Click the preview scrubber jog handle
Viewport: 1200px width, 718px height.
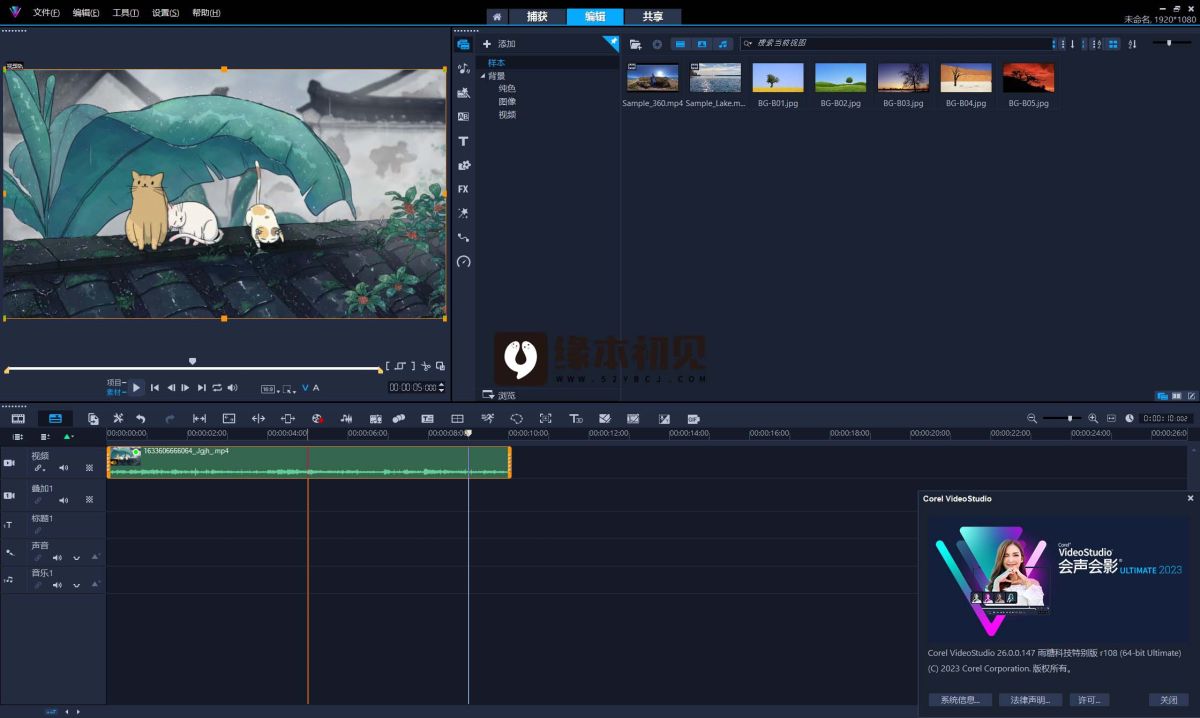pyautogui.click(x=192, y=361)
